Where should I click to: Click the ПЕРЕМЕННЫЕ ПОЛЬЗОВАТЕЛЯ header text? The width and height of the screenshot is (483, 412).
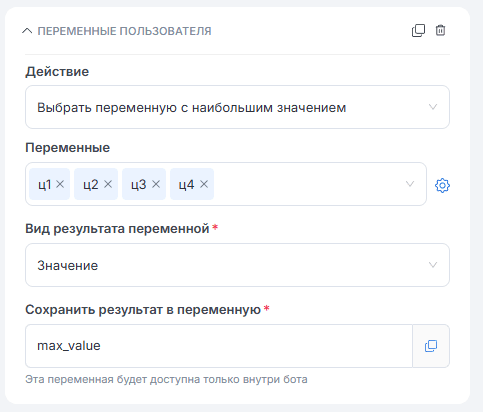pos(124,31)
